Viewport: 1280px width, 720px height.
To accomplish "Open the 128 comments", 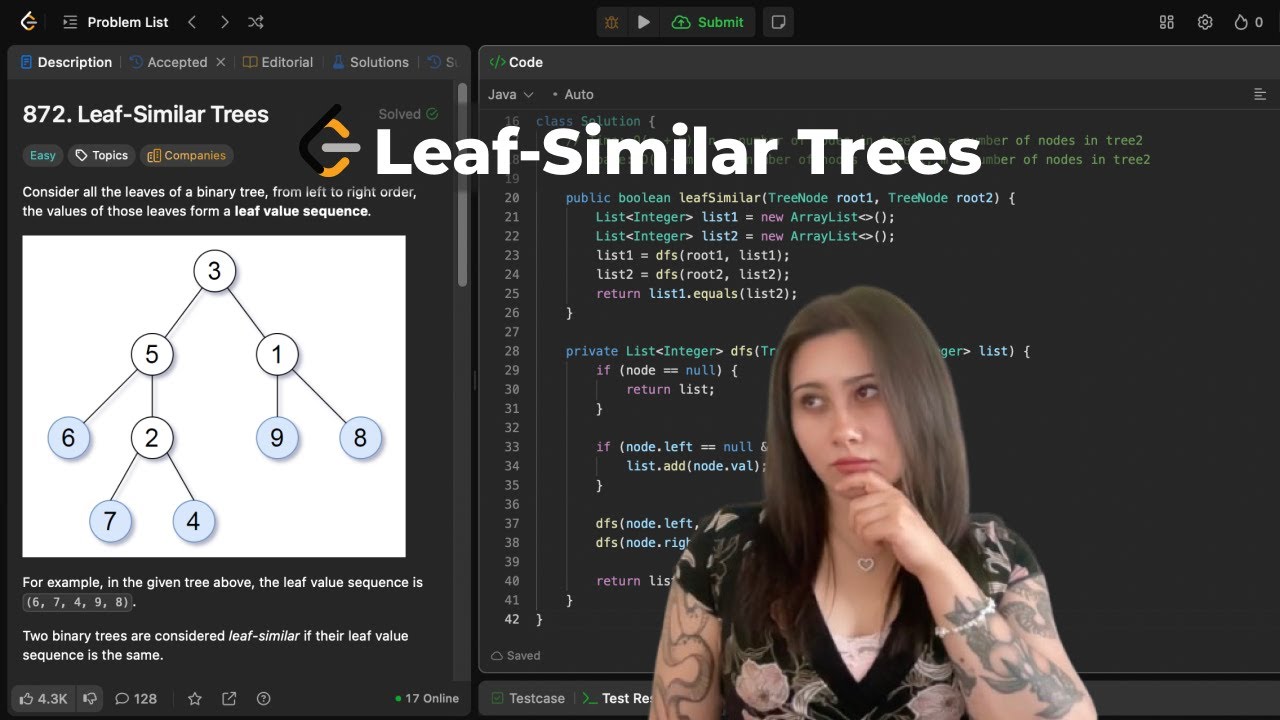I will (136, 698).
